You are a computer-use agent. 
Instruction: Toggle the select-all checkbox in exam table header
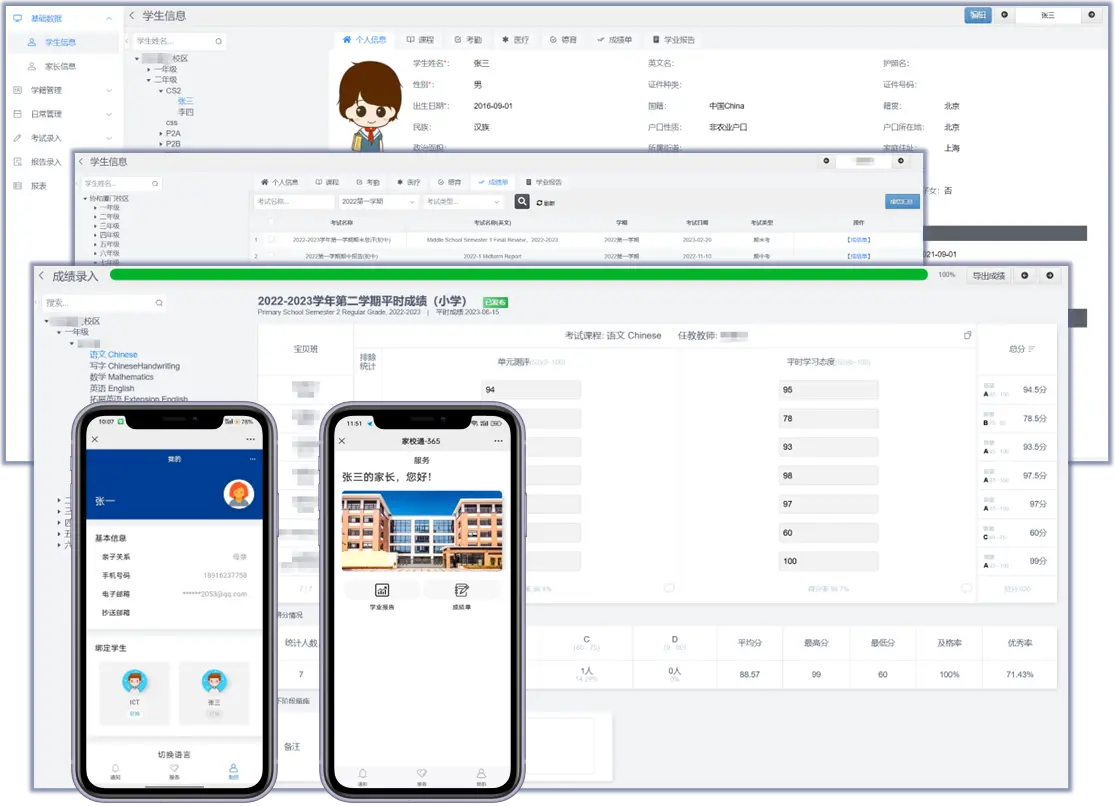[271, 223]
